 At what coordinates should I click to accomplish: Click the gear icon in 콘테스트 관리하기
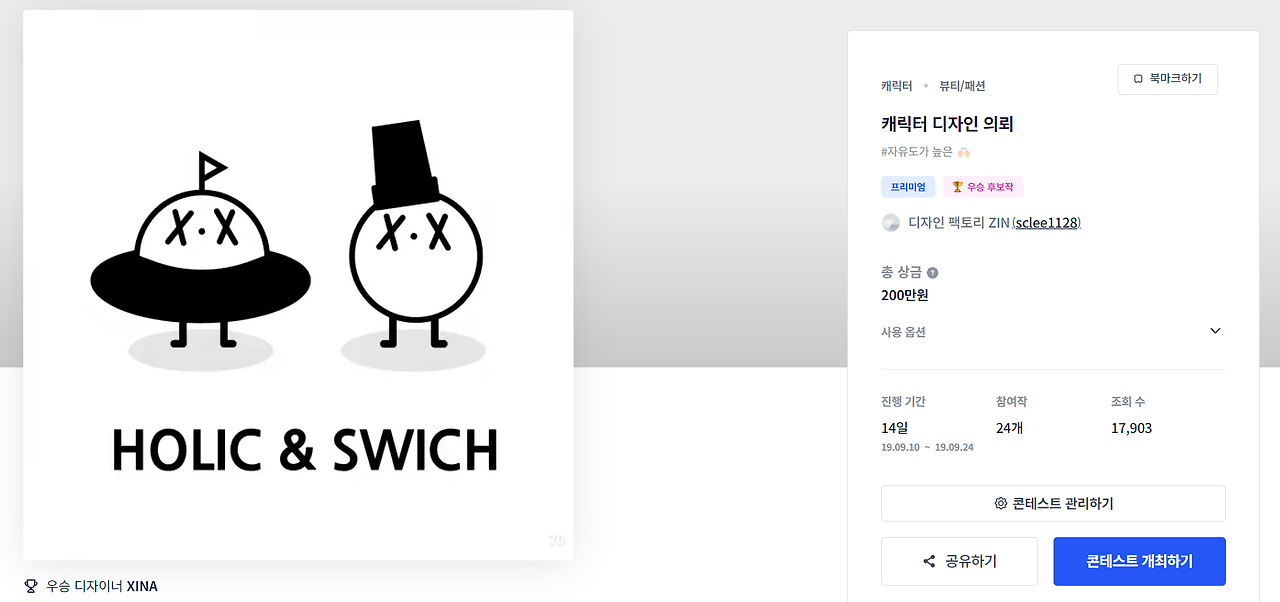pos(1000,503)
